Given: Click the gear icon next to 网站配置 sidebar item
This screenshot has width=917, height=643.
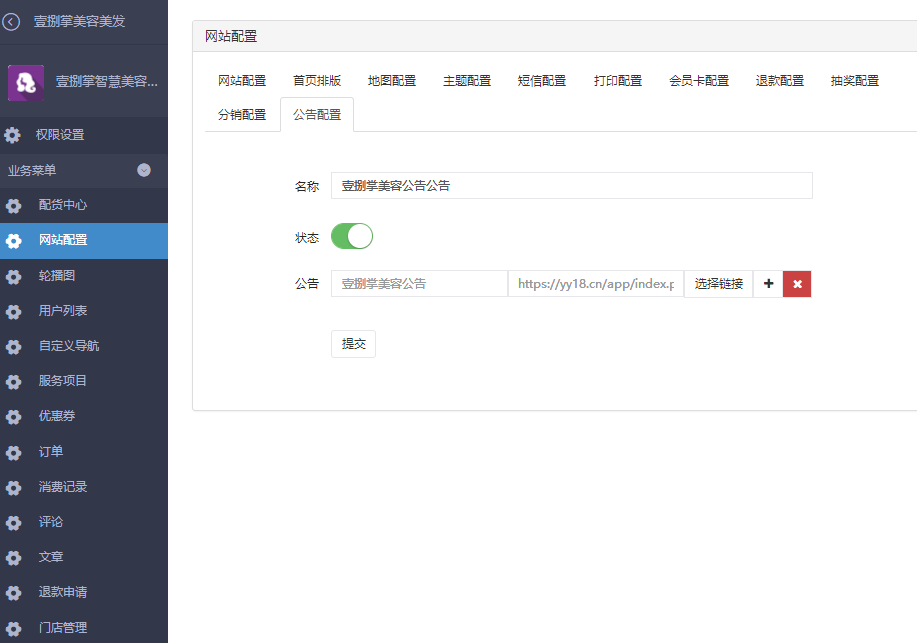Looking at the screenshot, I should (x=13, y=240).
